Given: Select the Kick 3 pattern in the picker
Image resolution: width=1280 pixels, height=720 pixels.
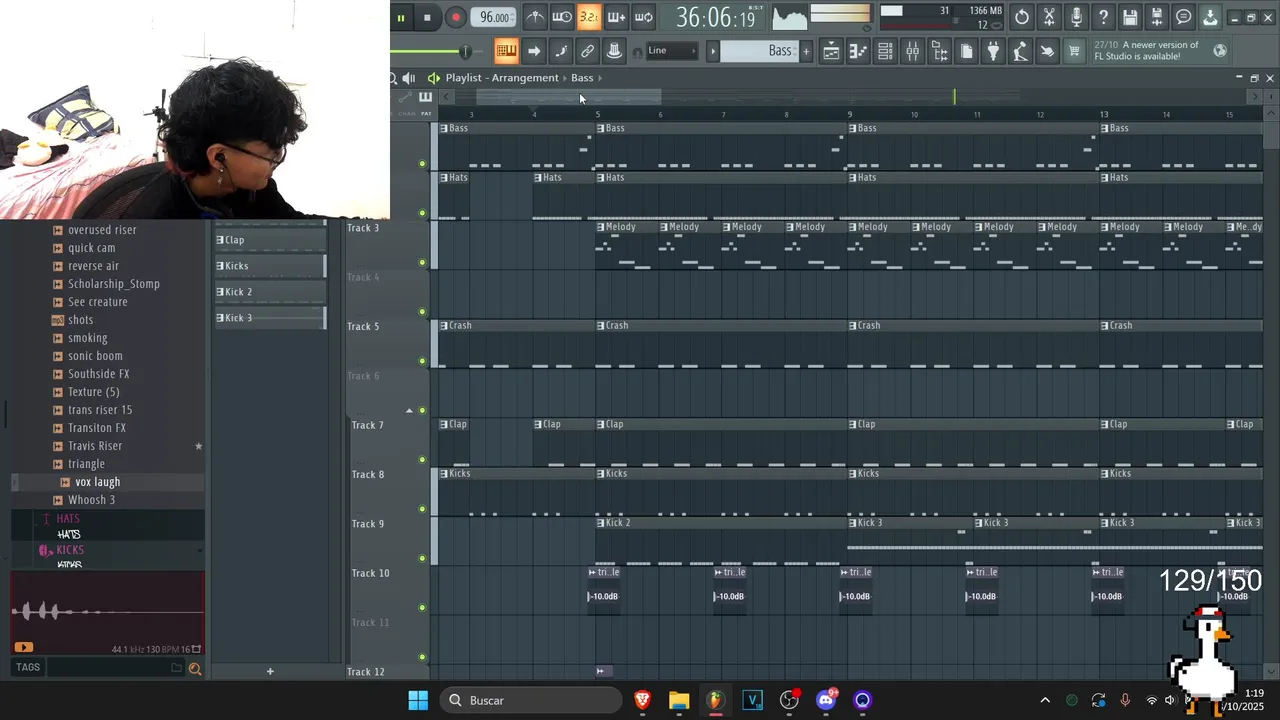Looking at the screenshot, I should pyautogui.click(x=270, y=318).
